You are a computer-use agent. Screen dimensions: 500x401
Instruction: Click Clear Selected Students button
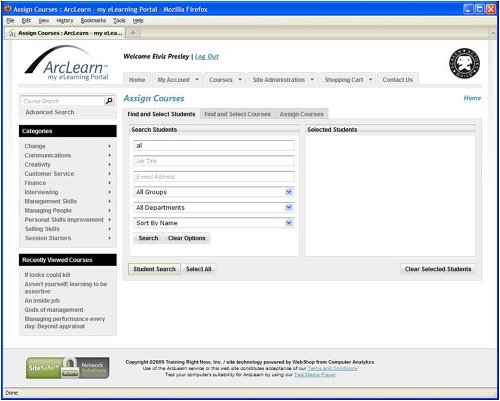pyautogui.click(x=438, y=269)
